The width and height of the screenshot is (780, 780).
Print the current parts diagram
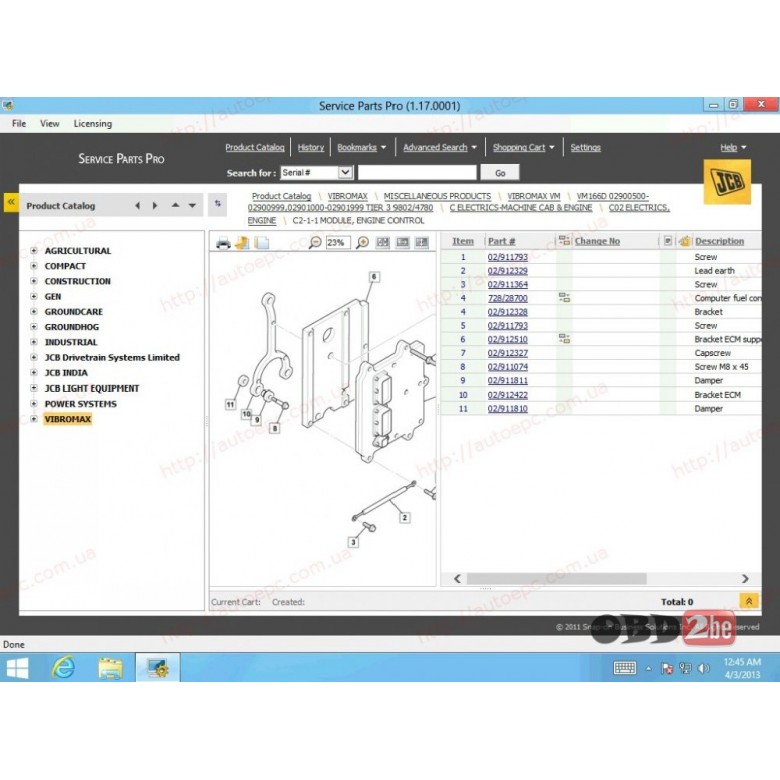point(223,243)
